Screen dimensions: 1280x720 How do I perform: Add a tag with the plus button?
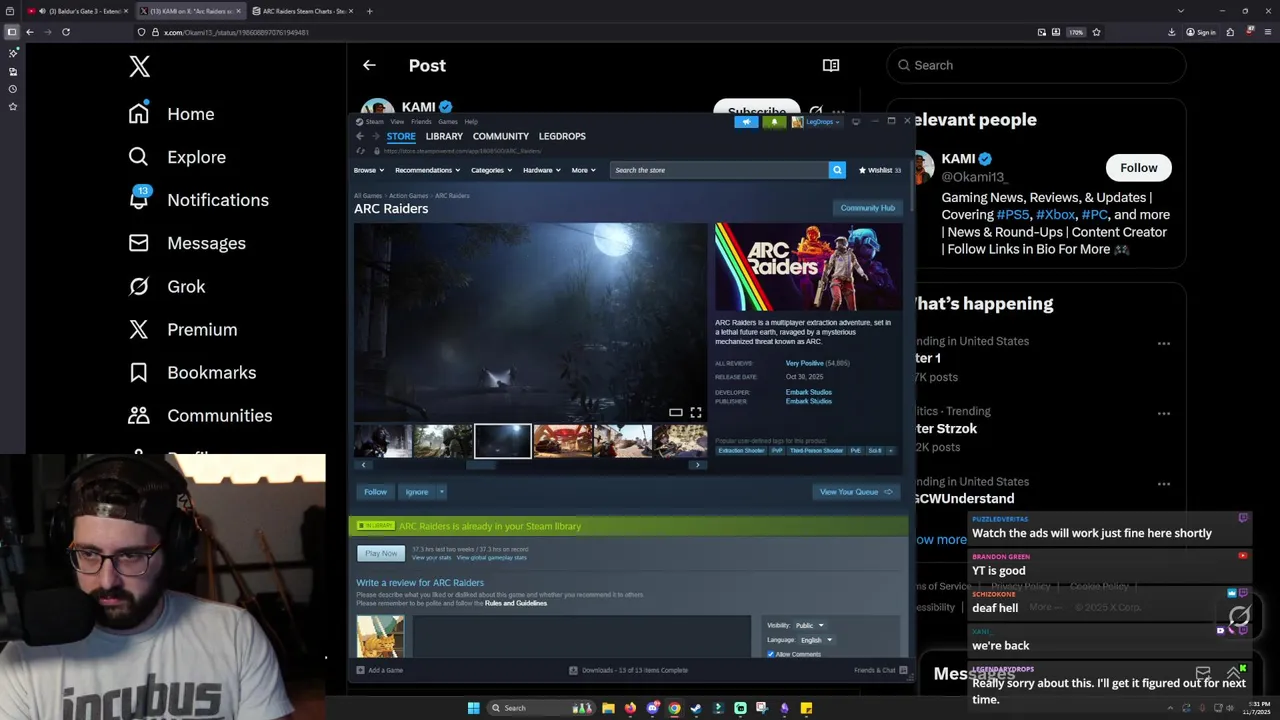click(x=891, y=451)
